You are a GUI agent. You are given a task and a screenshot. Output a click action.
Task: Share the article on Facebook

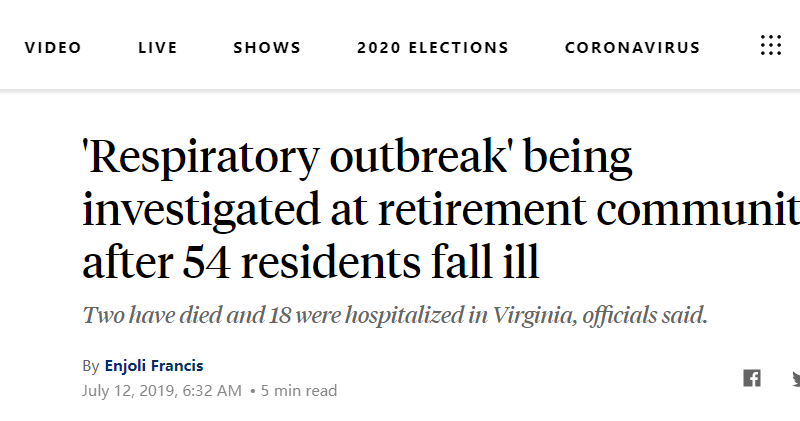click(751, 378)
